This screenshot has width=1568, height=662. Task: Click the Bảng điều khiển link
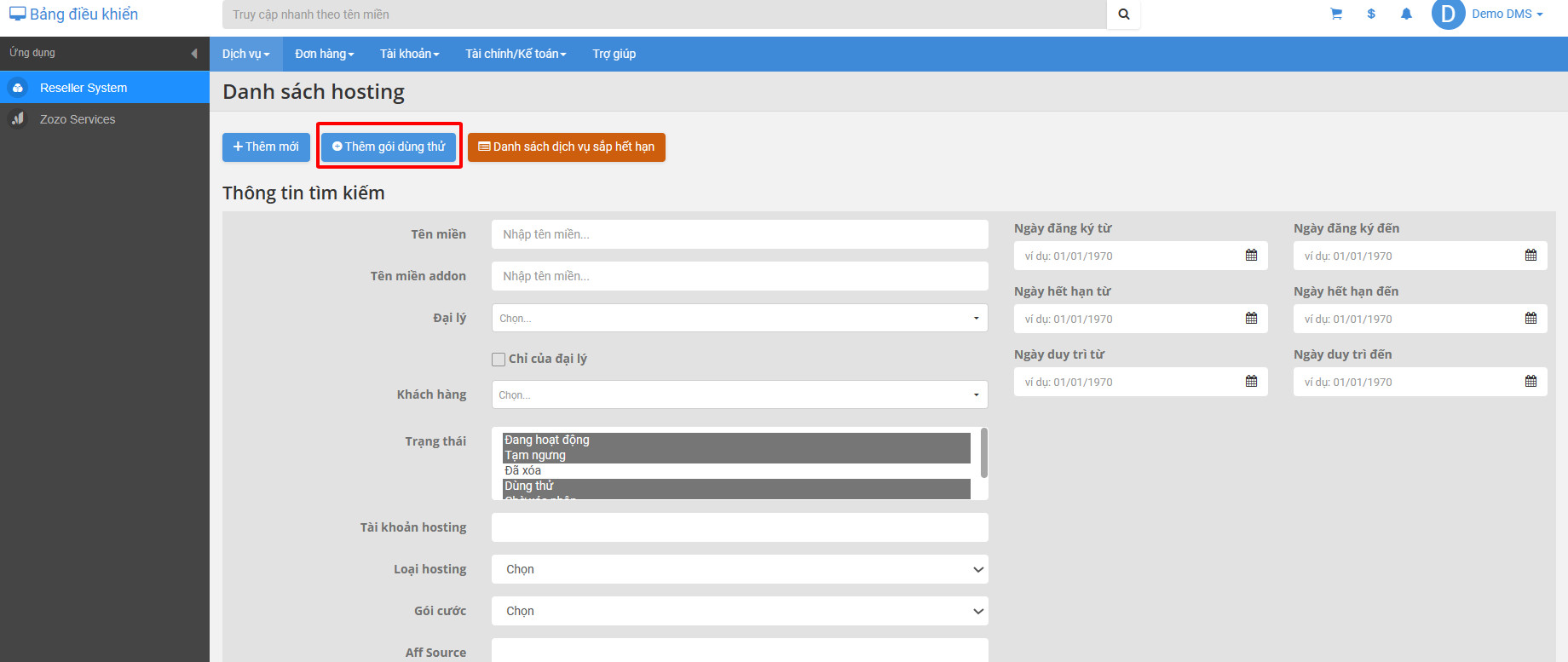[x=73, y=14]
